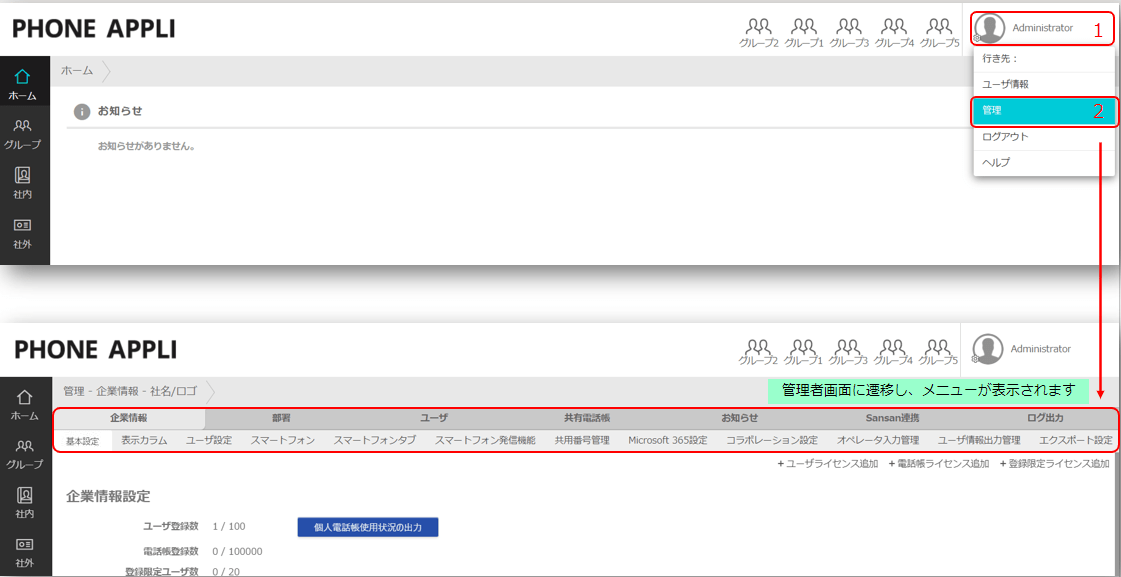Open the Microsoft 365設定 sub-tab
The height and width of the screenshot is (577, 1121).
(x=668, y=440)
